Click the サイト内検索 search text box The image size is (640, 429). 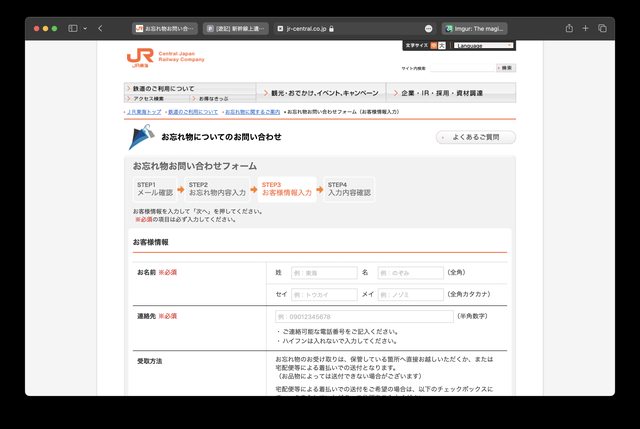[x=460, y=68]
